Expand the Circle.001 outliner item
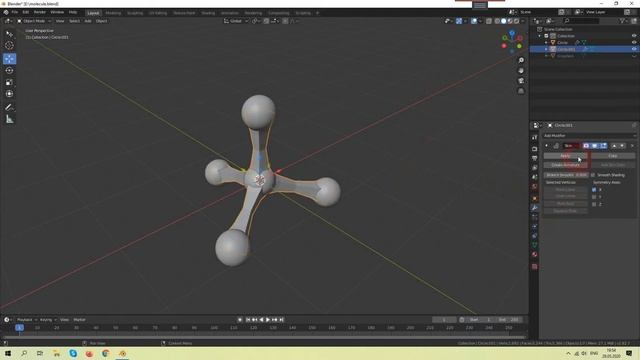The image size is (640, 360). point(546,49)
